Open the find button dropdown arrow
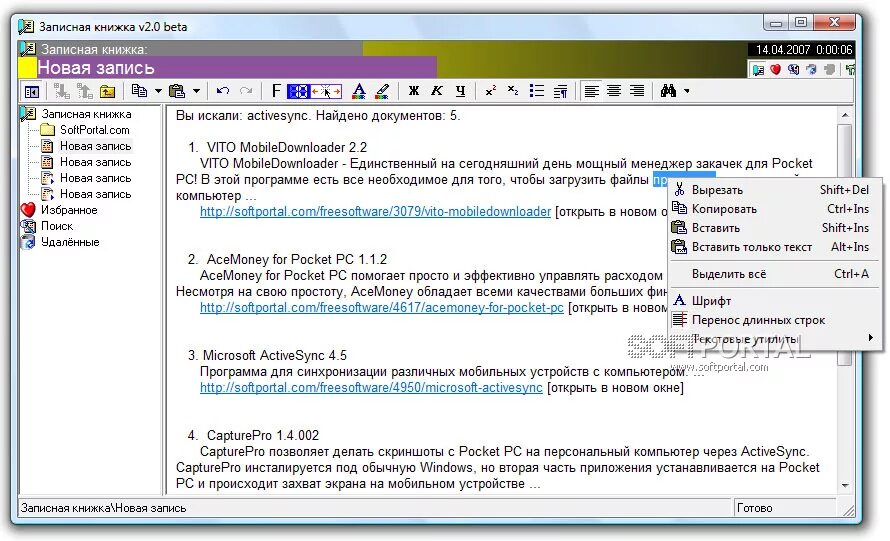 687,91
